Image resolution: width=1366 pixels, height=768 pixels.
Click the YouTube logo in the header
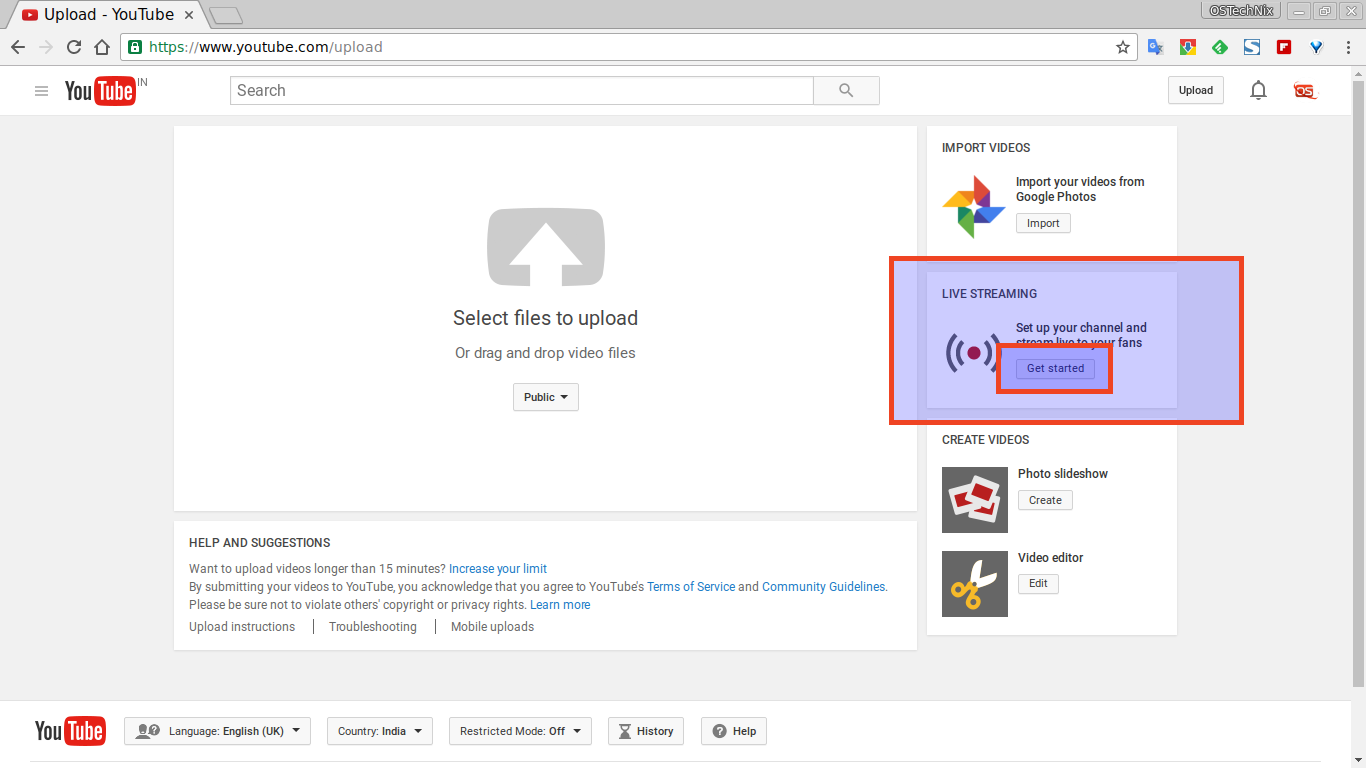coord(100,91)
